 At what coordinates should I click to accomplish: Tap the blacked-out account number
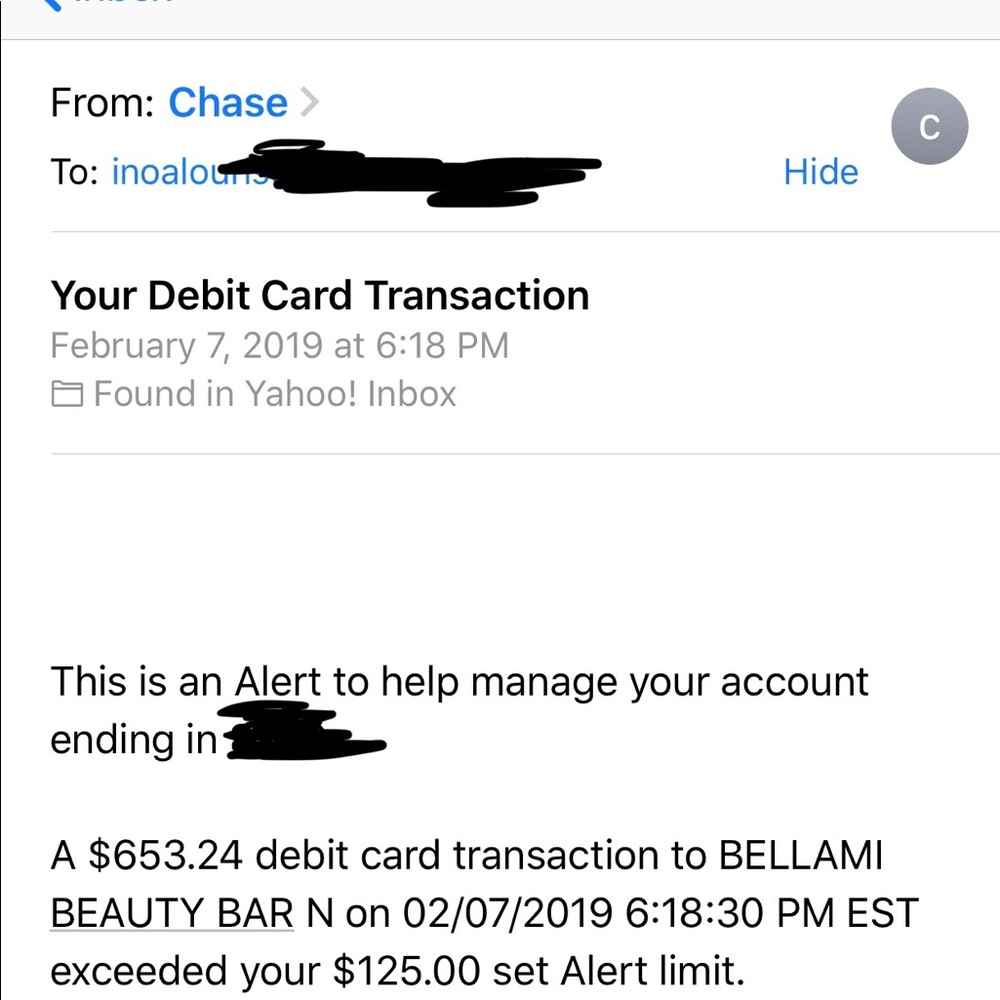(300, 739)
